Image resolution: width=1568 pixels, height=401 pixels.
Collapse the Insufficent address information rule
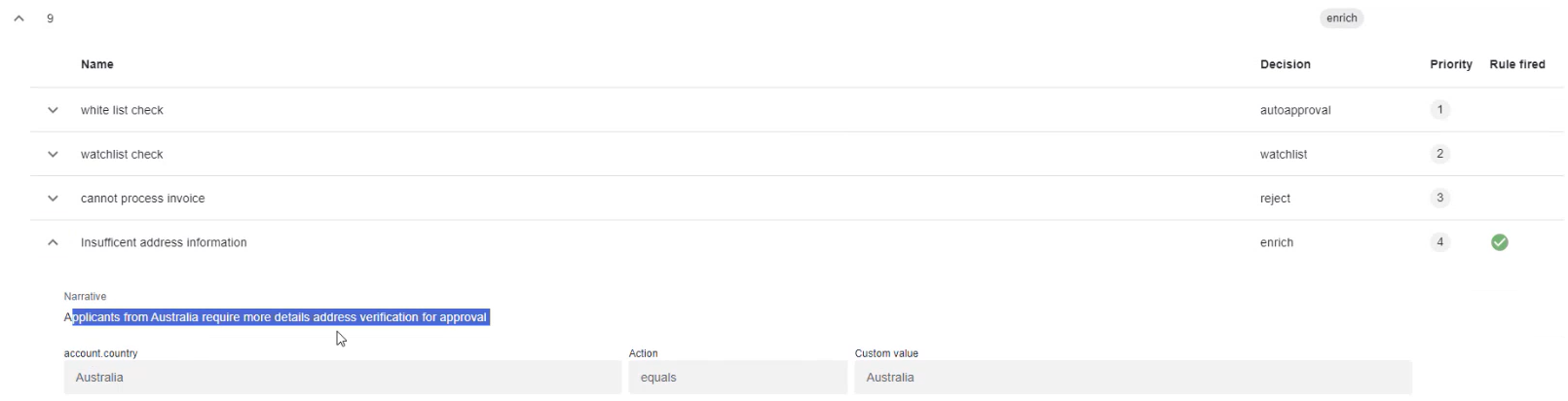coord(54,242)
